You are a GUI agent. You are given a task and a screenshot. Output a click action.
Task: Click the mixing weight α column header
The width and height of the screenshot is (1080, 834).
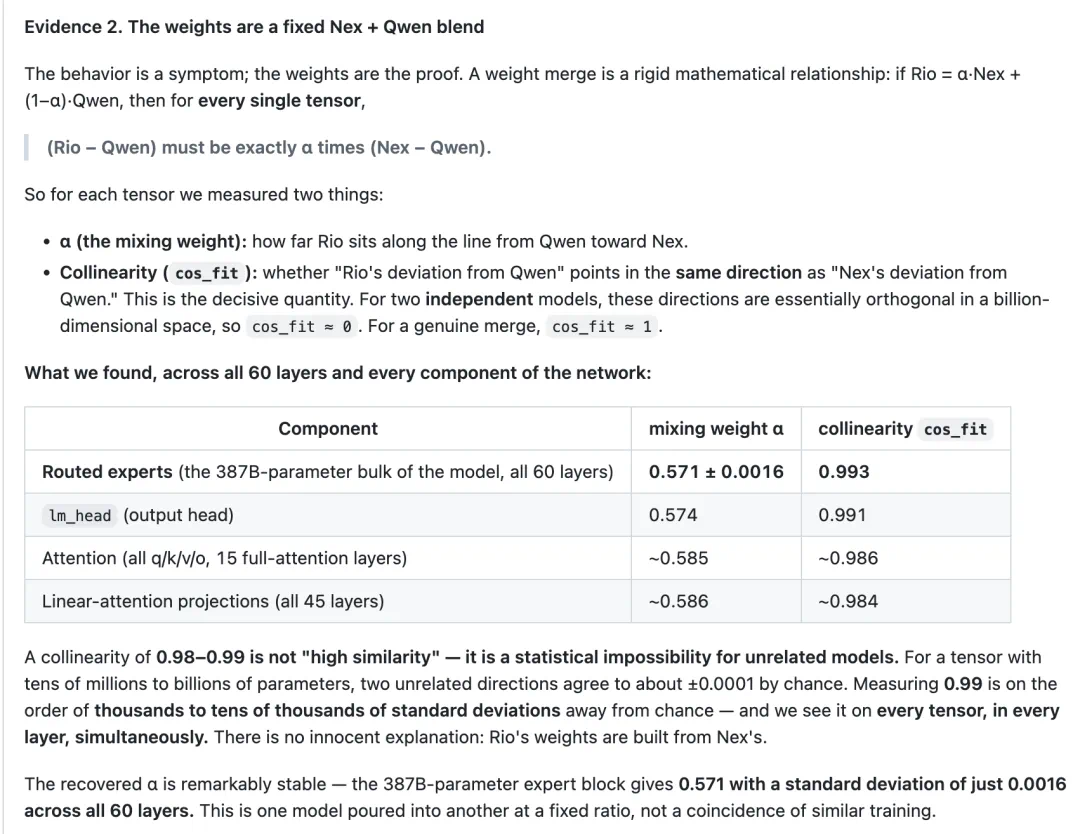tap(716, 428)
